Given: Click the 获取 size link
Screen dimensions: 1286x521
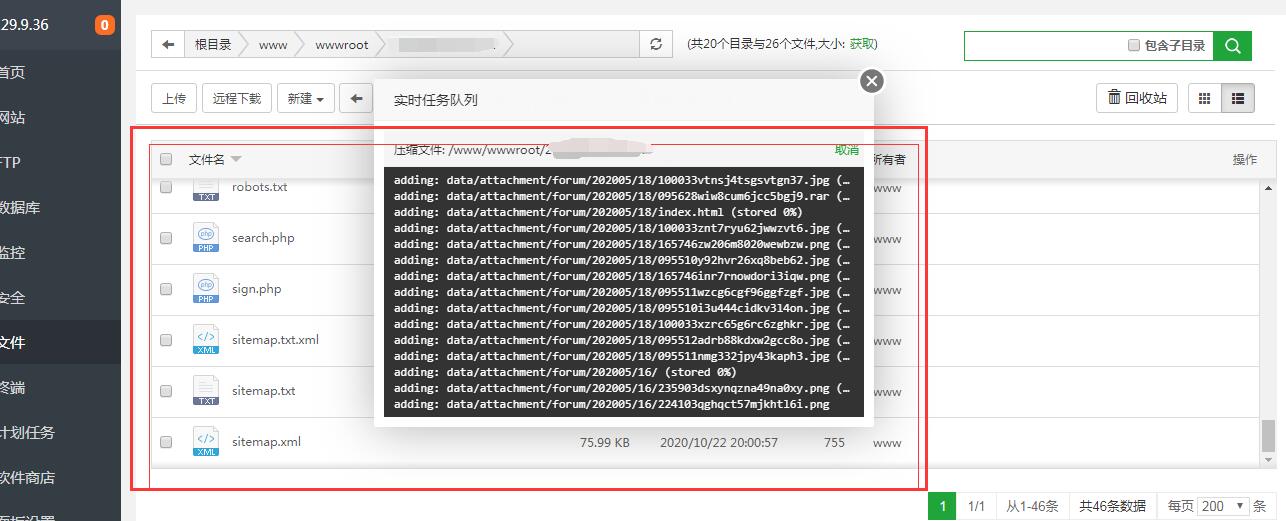Looking at the screenshot, I should pos(863,44).
